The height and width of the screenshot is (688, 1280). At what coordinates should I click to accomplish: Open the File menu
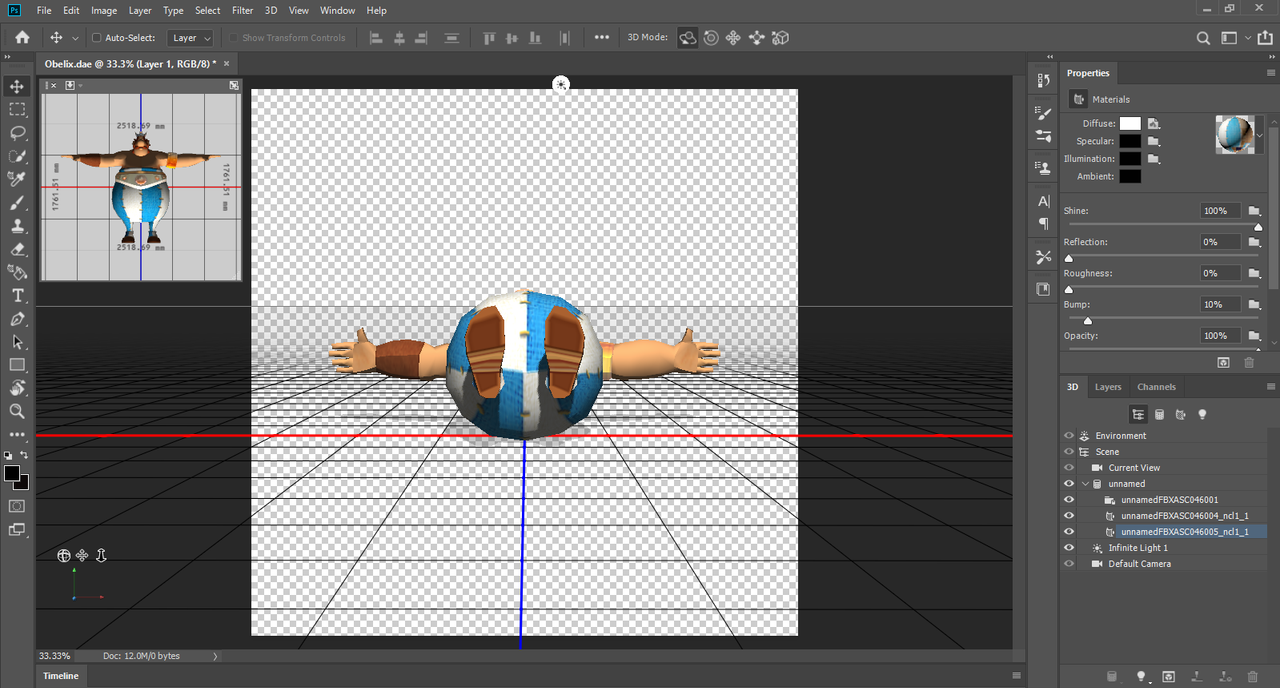pos(44,10)
